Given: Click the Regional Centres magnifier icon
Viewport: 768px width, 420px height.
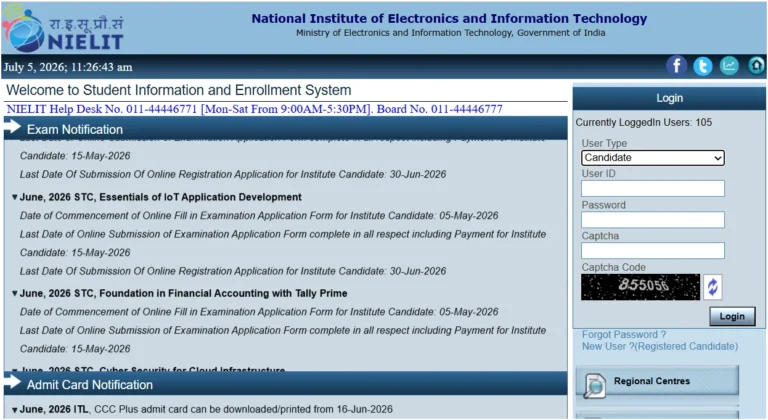Looking at the screenshot, I should 595,385.
